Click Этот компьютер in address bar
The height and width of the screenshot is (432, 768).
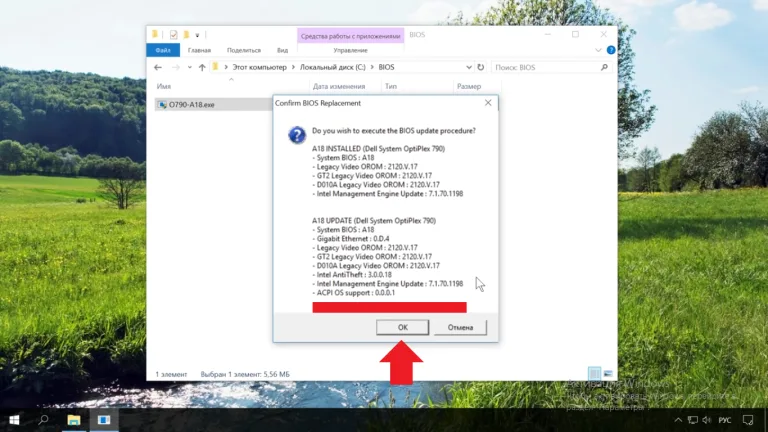point(259,67)
